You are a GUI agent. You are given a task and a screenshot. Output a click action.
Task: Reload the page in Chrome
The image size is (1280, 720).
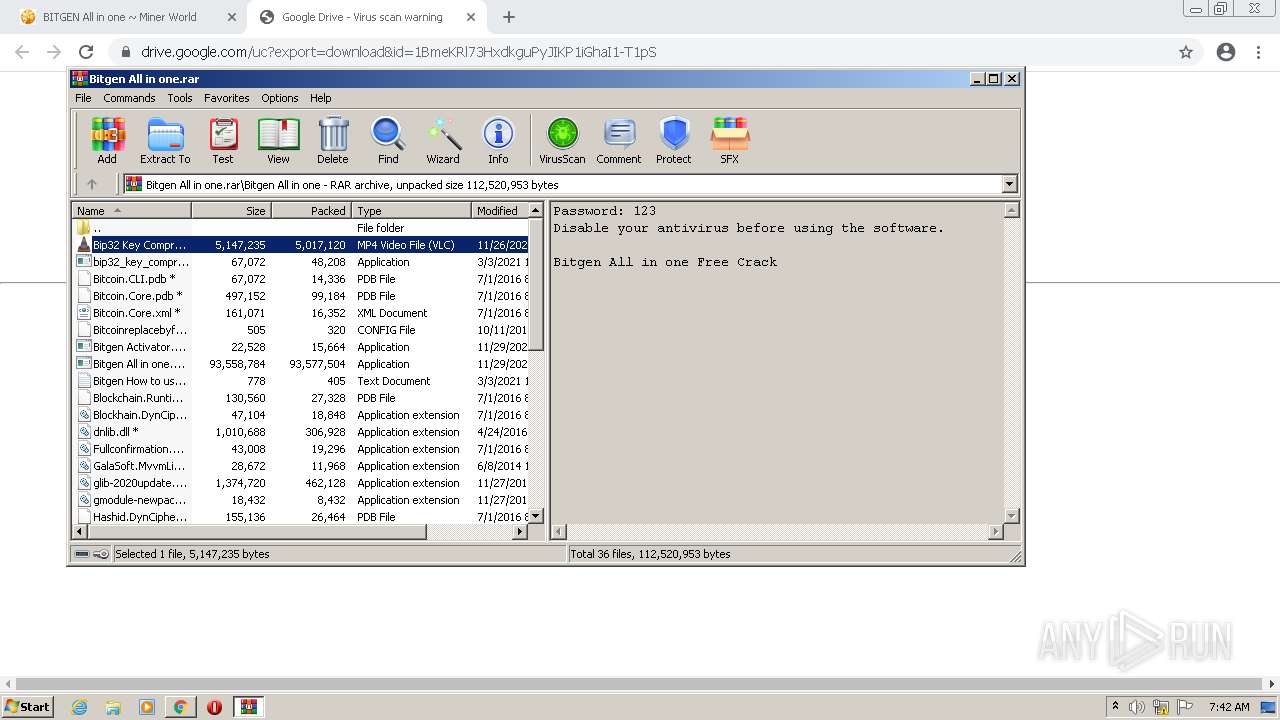[86, 52]
